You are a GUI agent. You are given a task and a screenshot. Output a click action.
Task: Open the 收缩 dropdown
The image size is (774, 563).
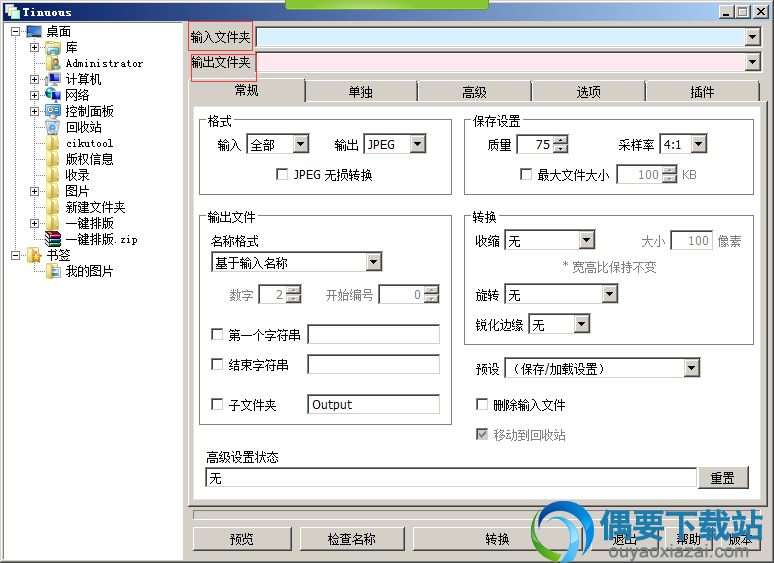pyautogui.click(x=586, y=240)
